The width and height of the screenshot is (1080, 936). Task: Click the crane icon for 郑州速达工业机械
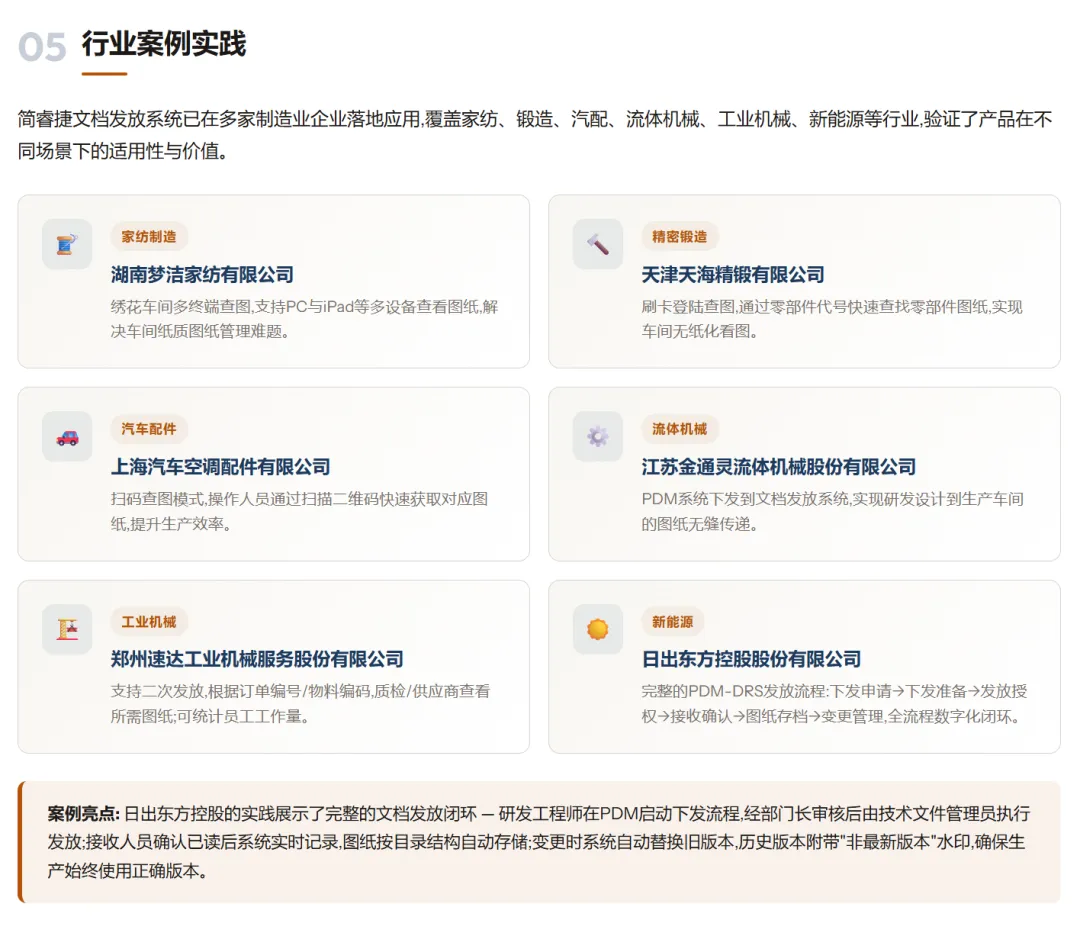[67, 629]
